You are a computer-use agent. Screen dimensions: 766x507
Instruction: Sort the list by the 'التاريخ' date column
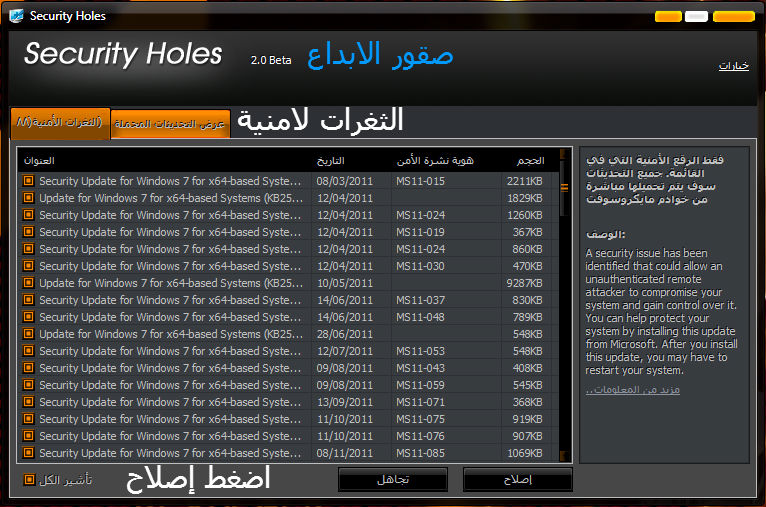click(331, 160)
